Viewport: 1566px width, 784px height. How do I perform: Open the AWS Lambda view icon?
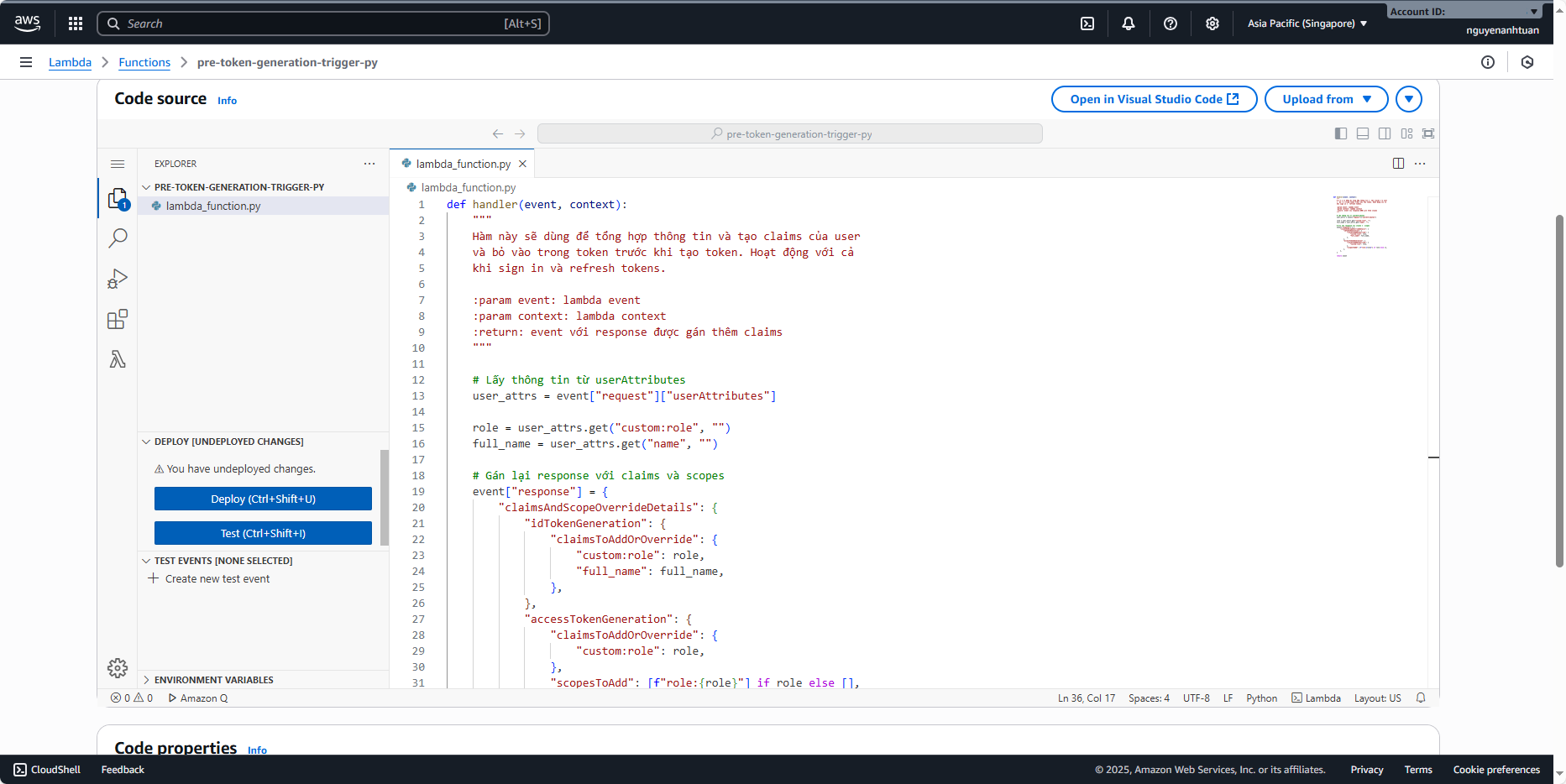[x=118, y=360]
